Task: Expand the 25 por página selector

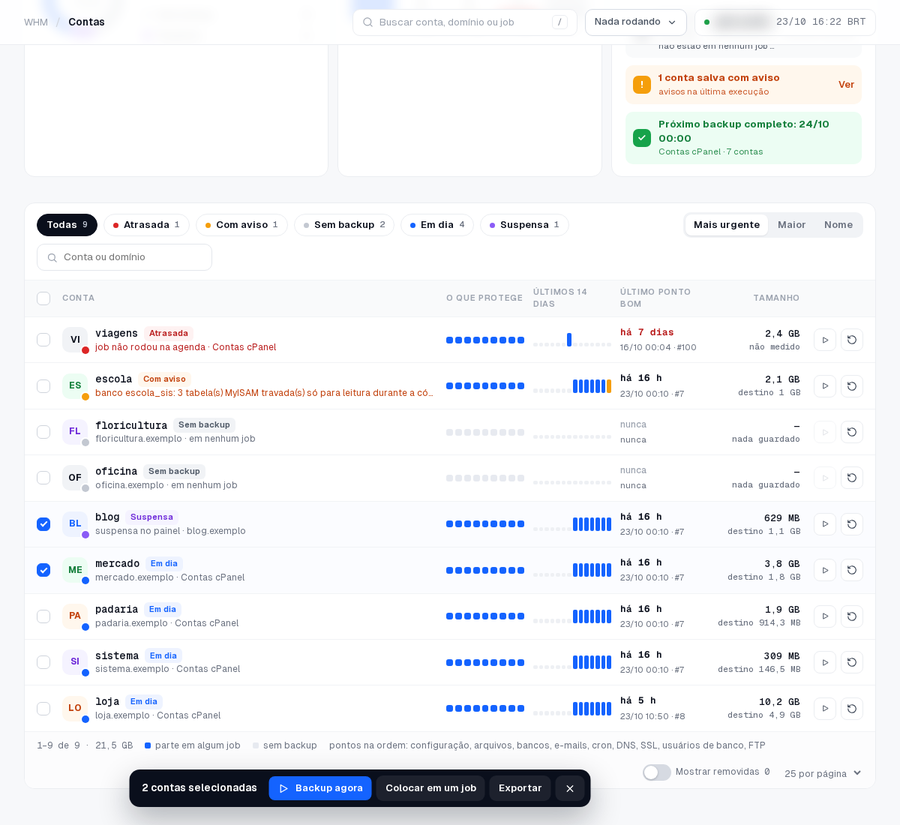Action: [x=823, y=773]
